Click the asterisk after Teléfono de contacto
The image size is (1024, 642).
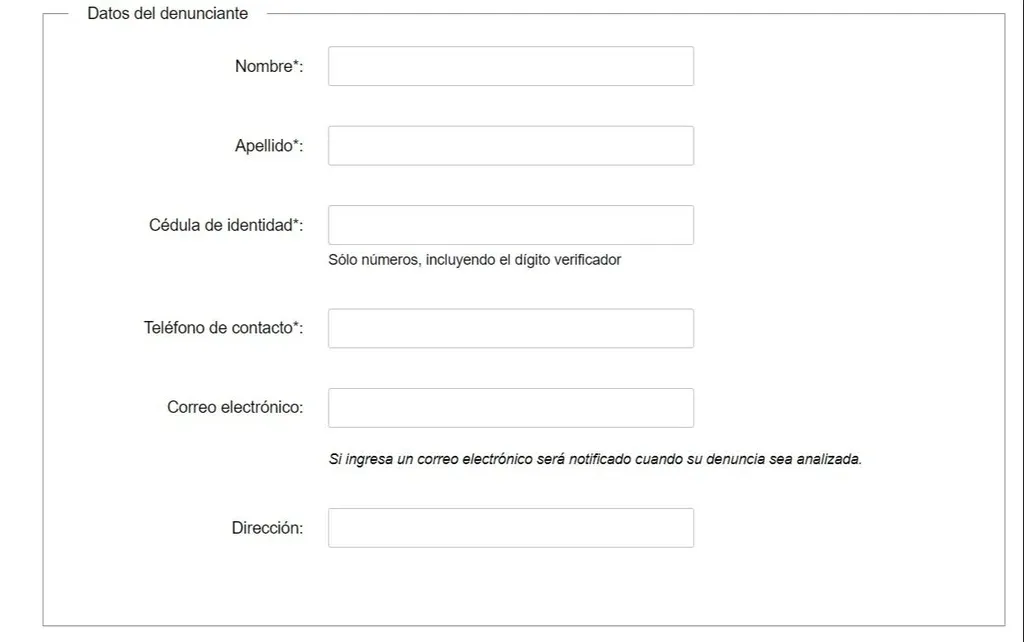pos(295,326)
